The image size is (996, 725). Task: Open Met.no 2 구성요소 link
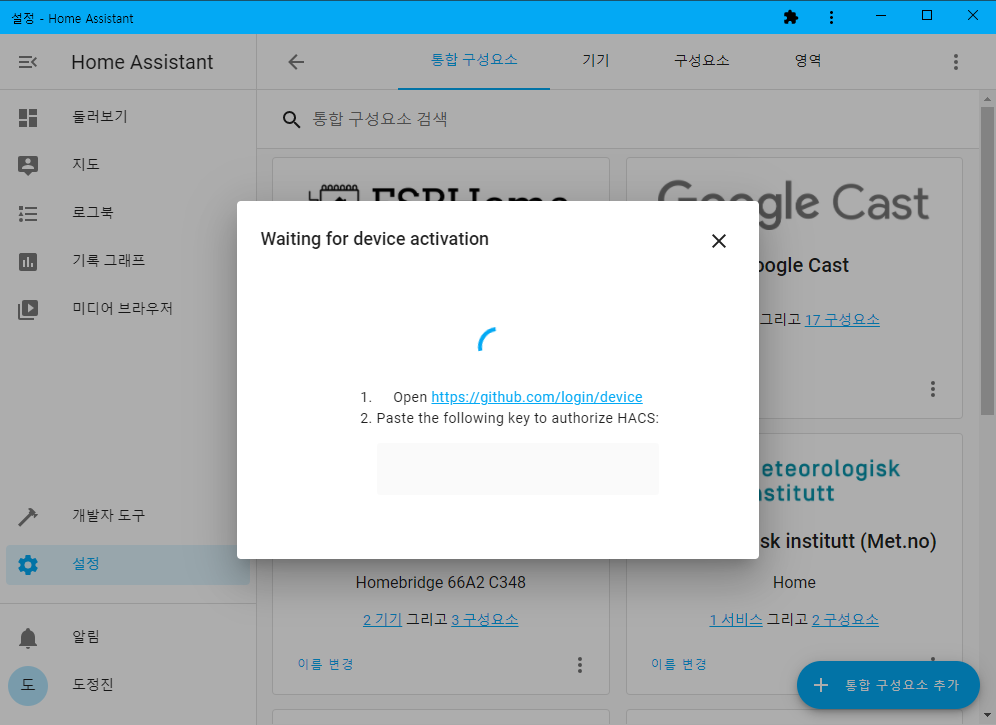(x=845, y=620)
